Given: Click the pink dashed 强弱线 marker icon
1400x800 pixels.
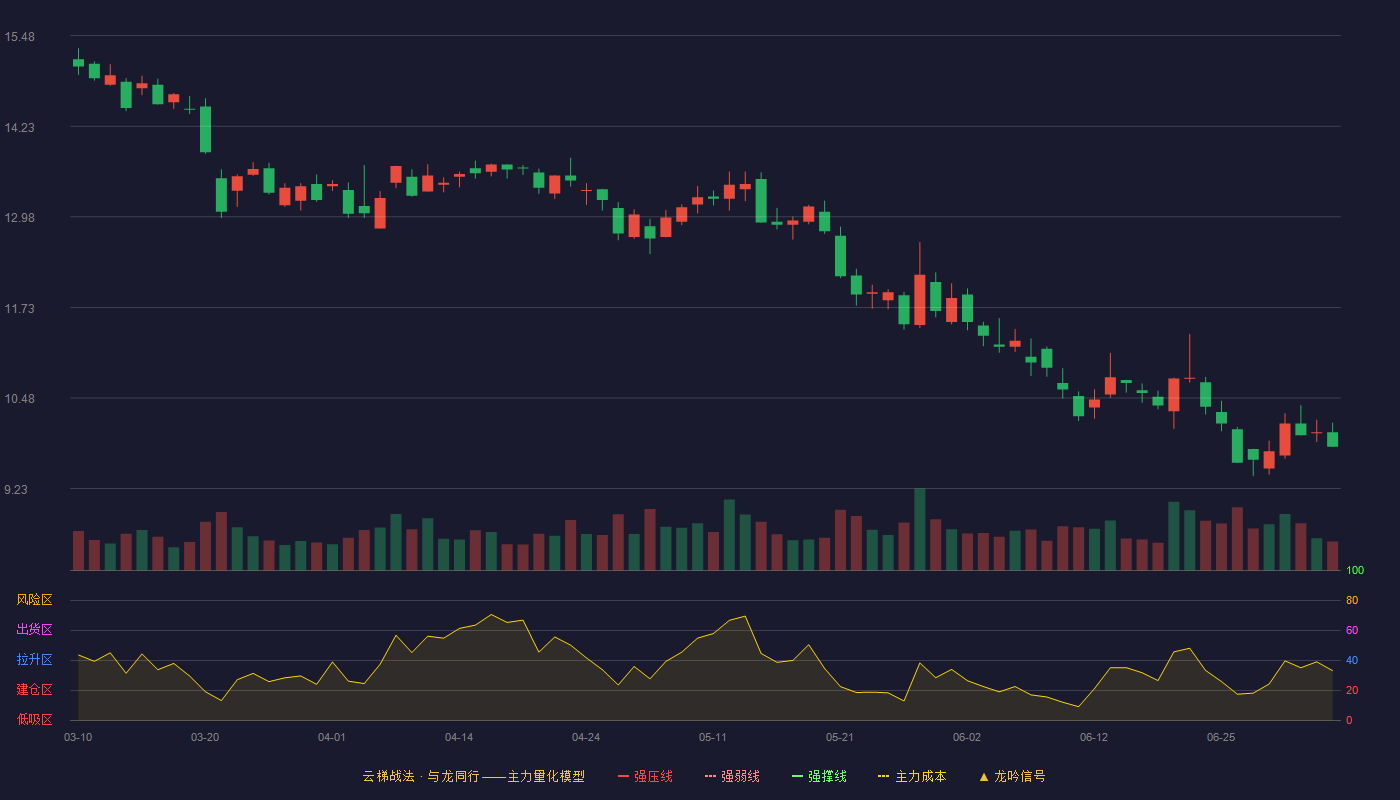Looking at the screenshot, I should [711, 776].
